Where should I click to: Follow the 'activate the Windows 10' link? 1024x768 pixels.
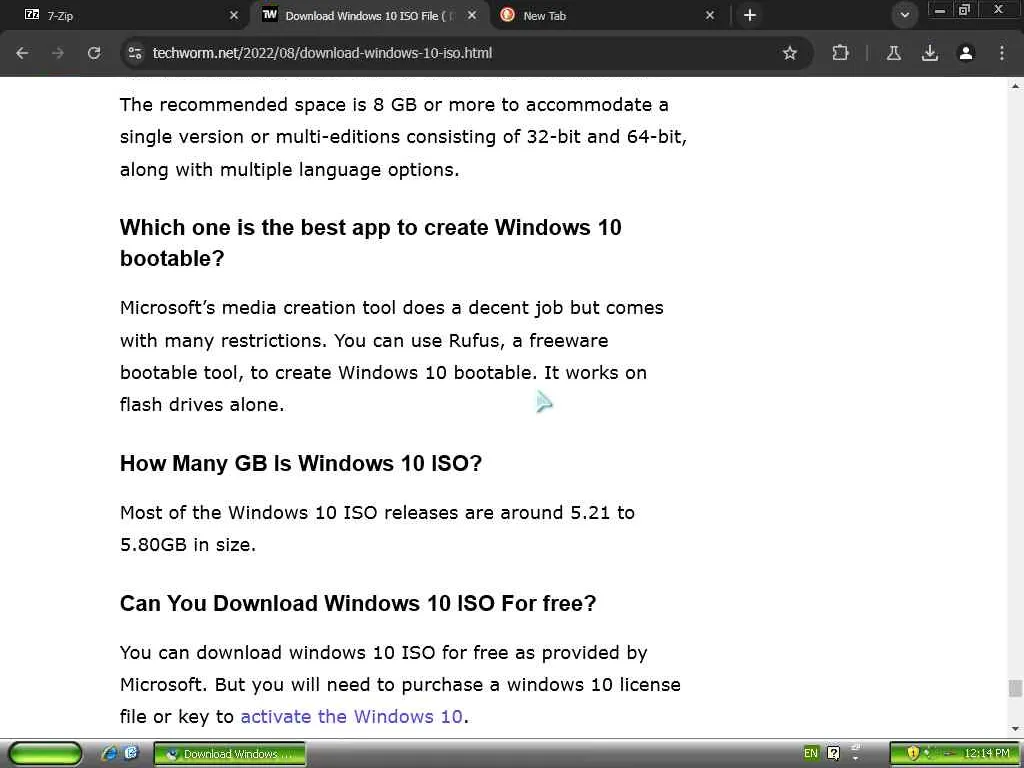pyautogui.click(x=351, y=716)
